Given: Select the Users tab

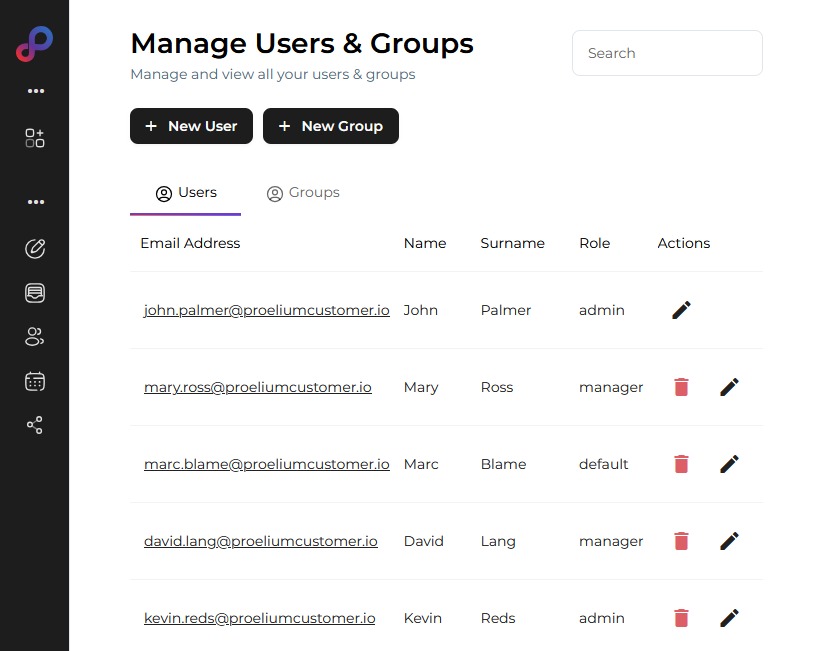Looking at the screenshot, I should click(186, 193).
